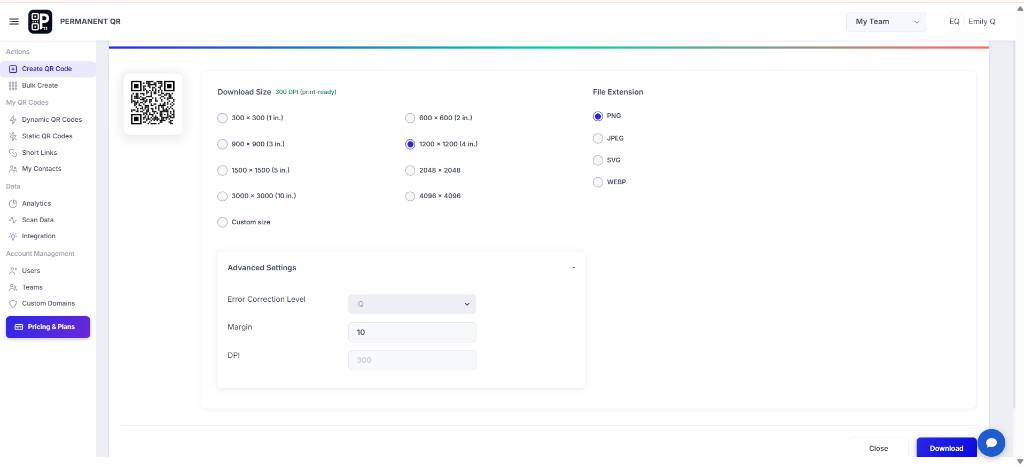Viewport: 1024px width, 467px height.
Task: Click the DPI input field
Action: coord(412,360)
